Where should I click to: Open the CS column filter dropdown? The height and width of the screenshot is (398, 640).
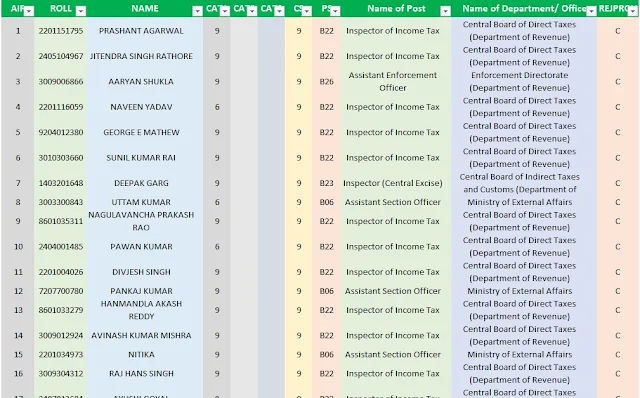pos(307,11)
